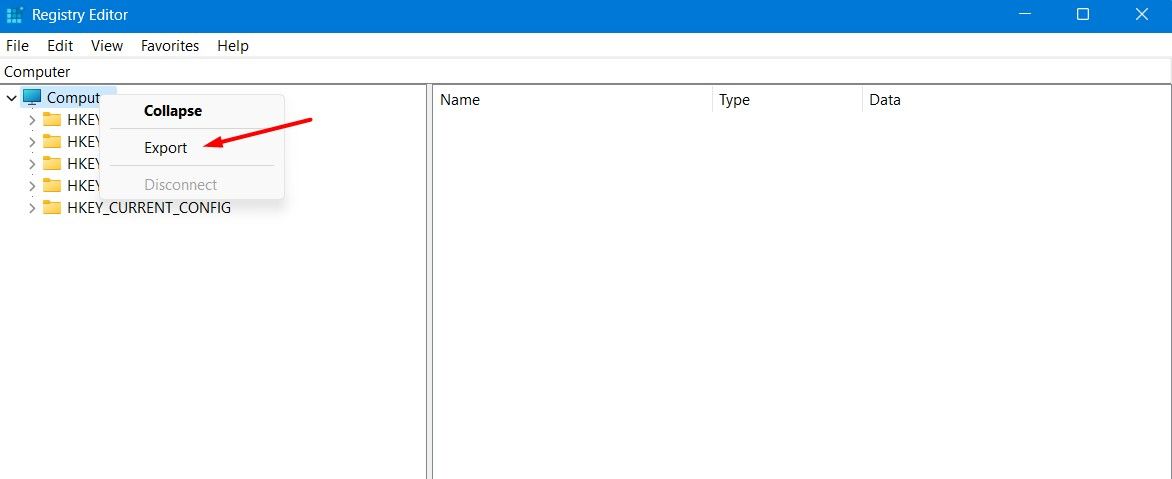Open the File menu

pyautogui.click(x=17, y=46)
